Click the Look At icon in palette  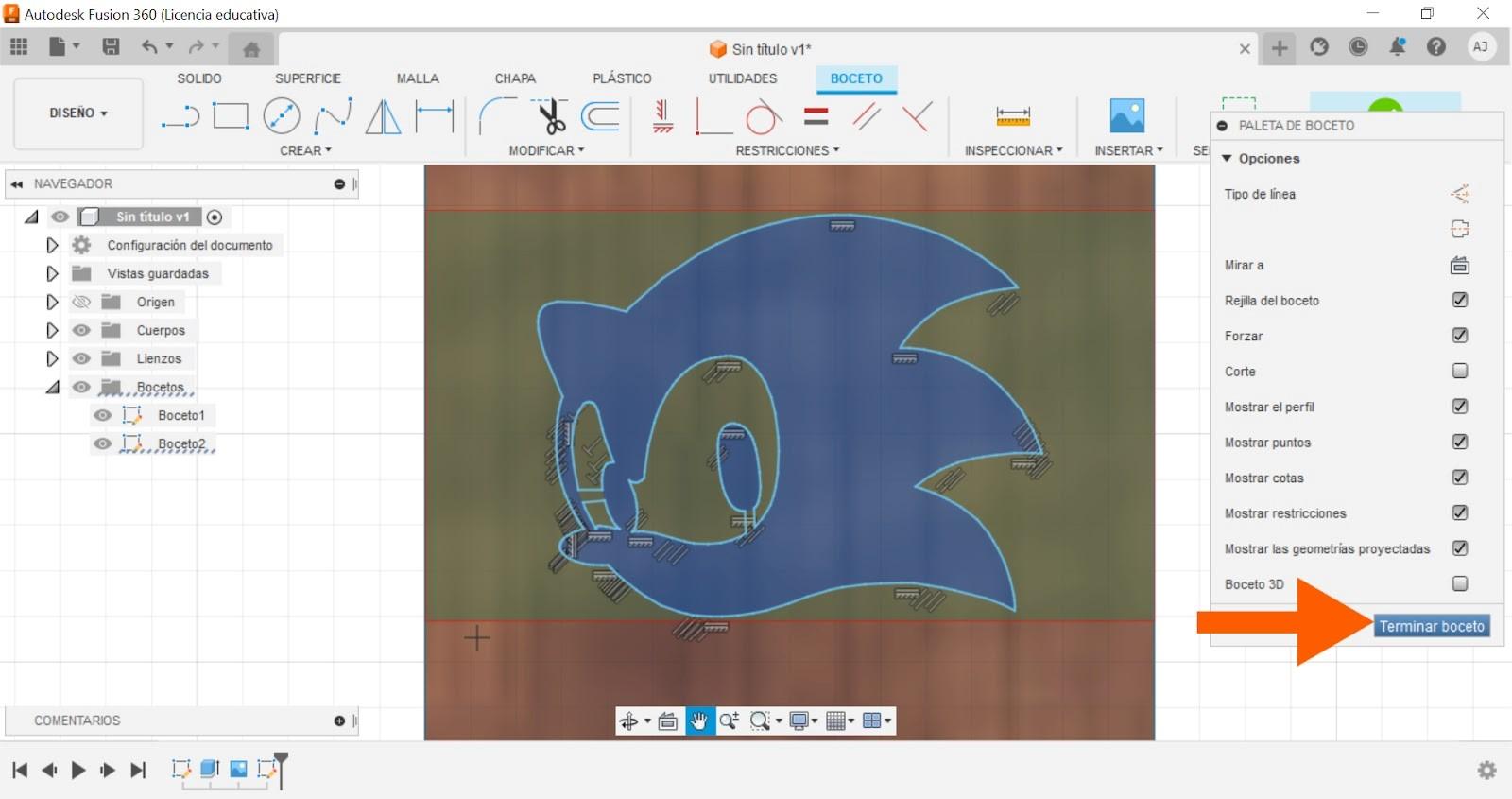[x=1460, y=265]
